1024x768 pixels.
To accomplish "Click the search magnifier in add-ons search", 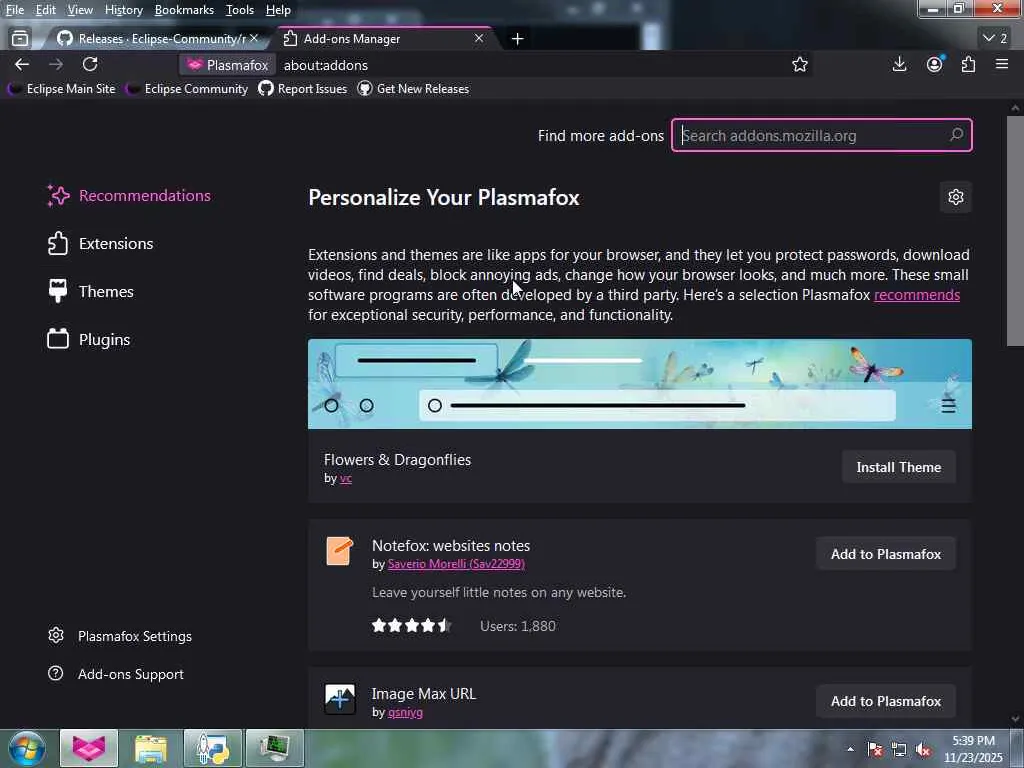I will pyautogui.click(x=956, y=135).
